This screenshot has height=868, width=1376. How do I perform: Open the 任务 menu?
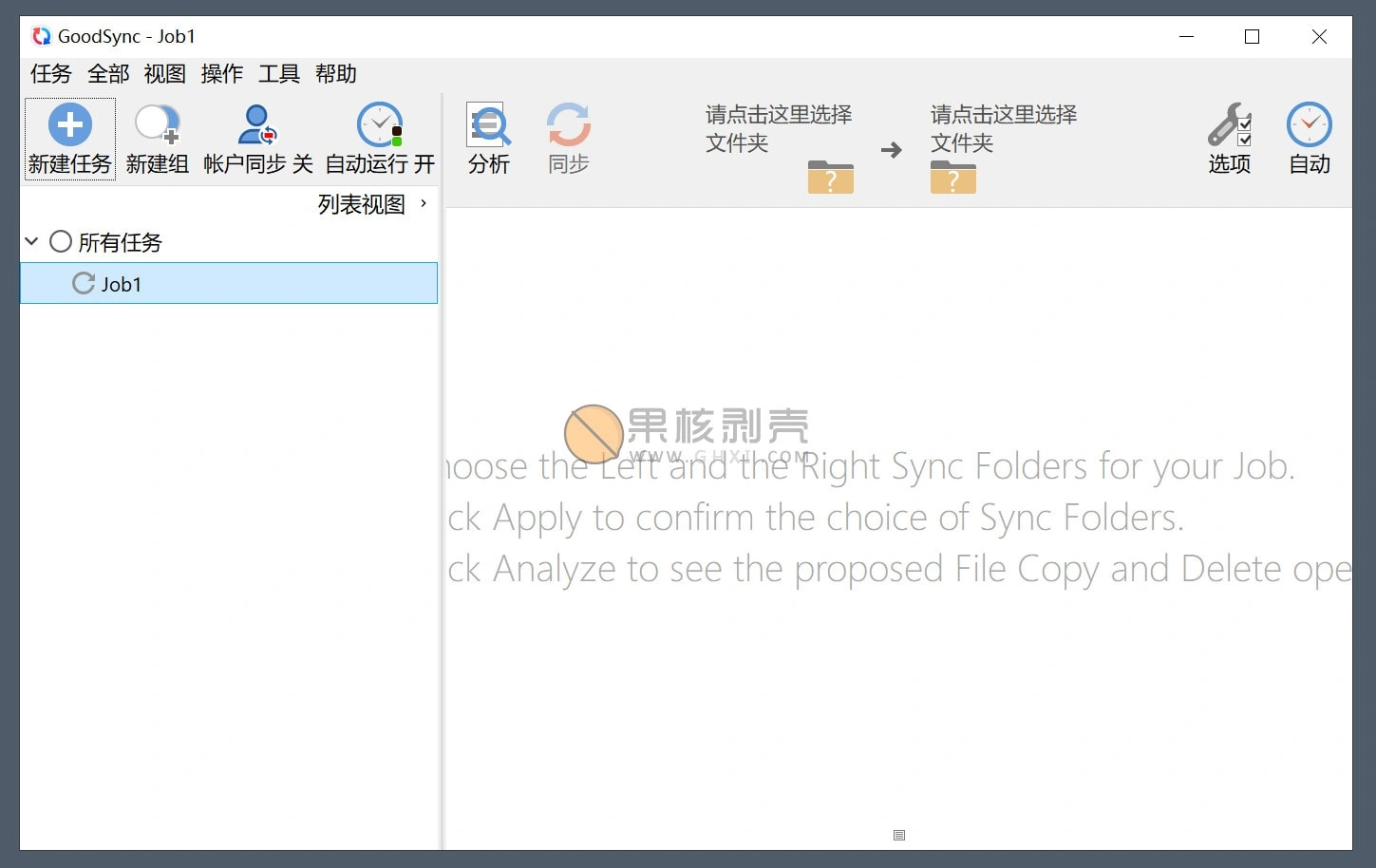tap(51, 73)
